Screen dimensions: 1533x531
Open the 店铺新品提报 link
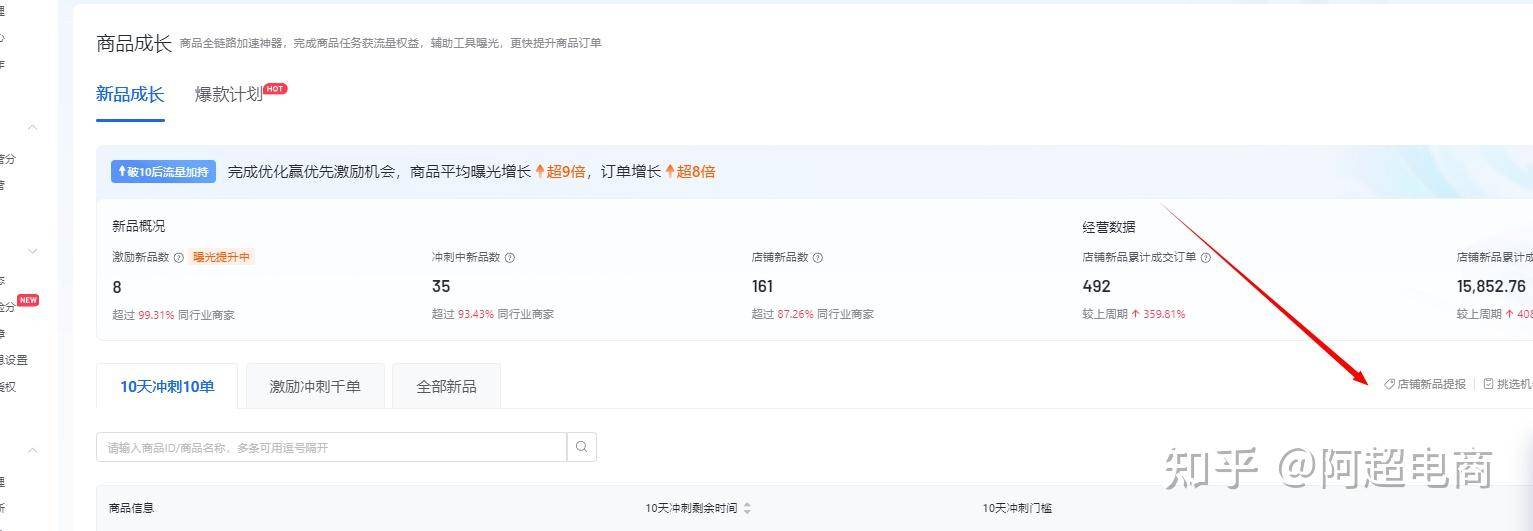pyautogui.click(x=1431, y=384)
